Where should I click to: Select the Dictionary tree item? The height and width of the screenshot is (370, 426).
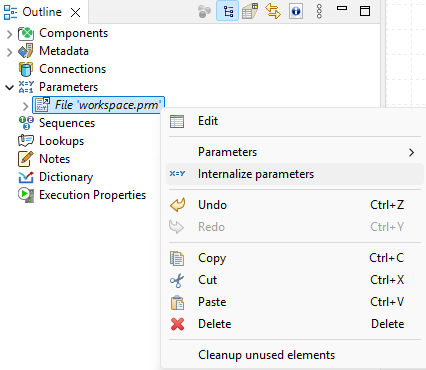point(66,177)
